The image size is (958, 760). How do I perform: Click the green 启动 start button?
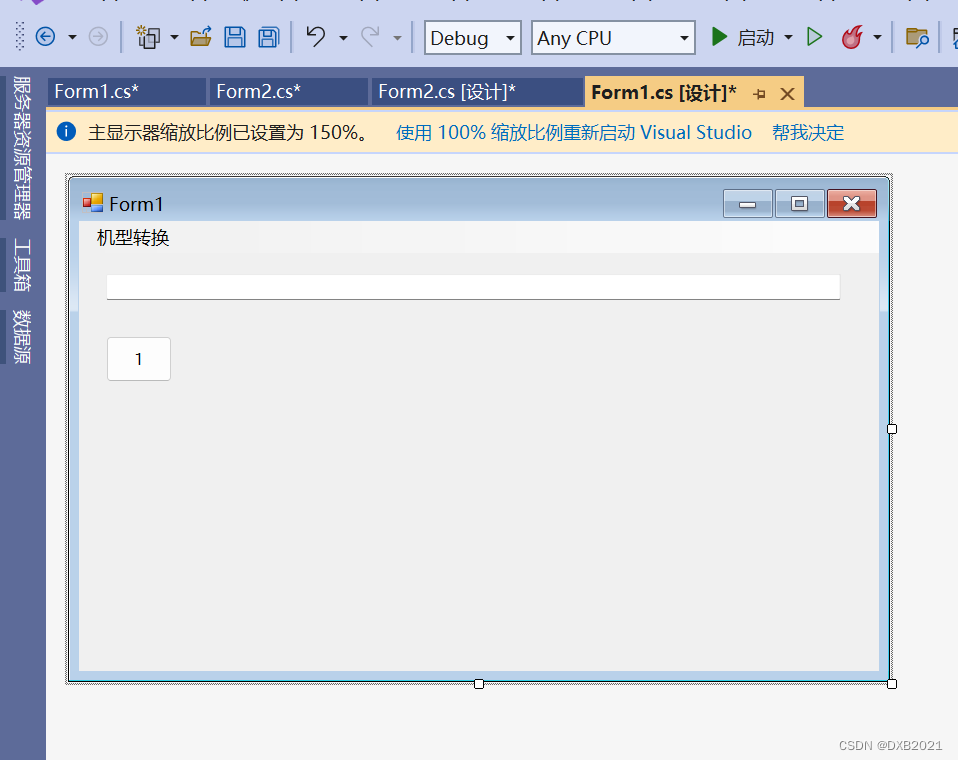click(x=743, y=37)
